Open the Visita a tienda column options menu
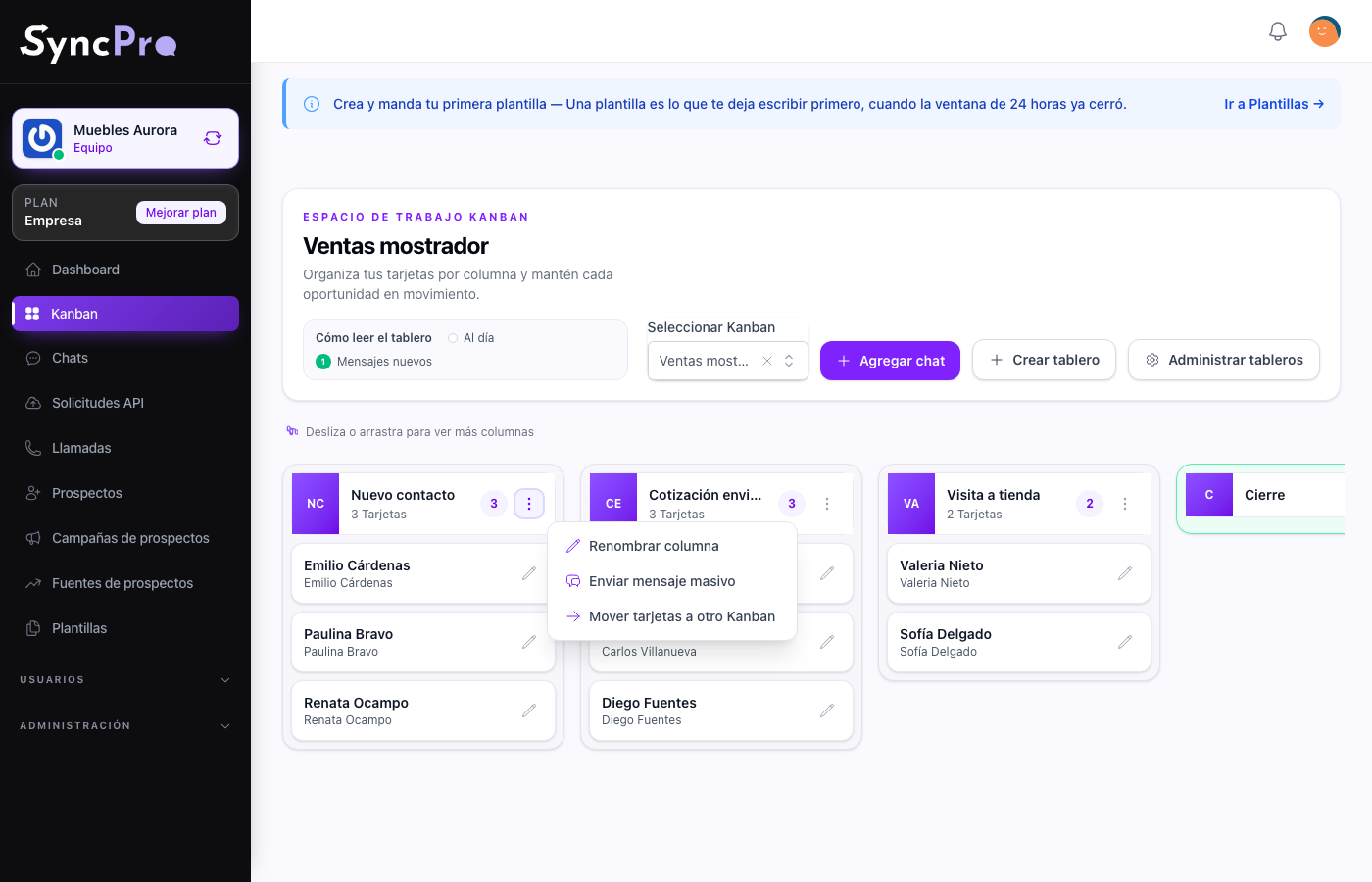Screen dimensions: 1372x882 1125,504
